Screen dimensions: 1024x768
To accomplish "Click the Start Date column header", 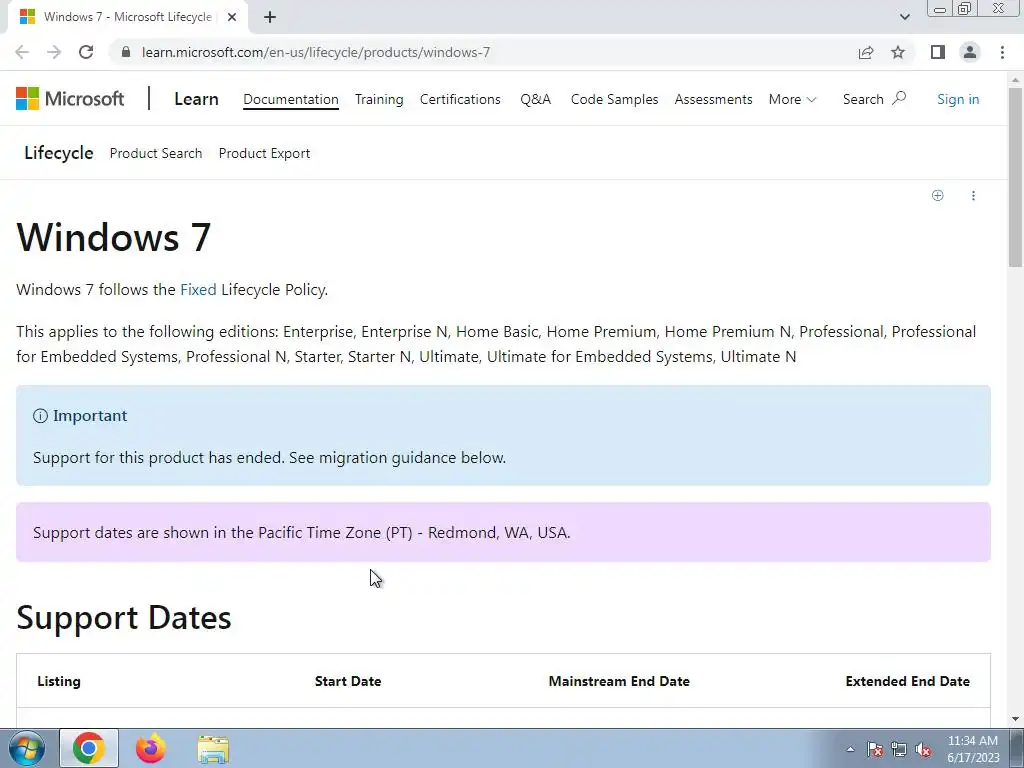I will (347, 681).
